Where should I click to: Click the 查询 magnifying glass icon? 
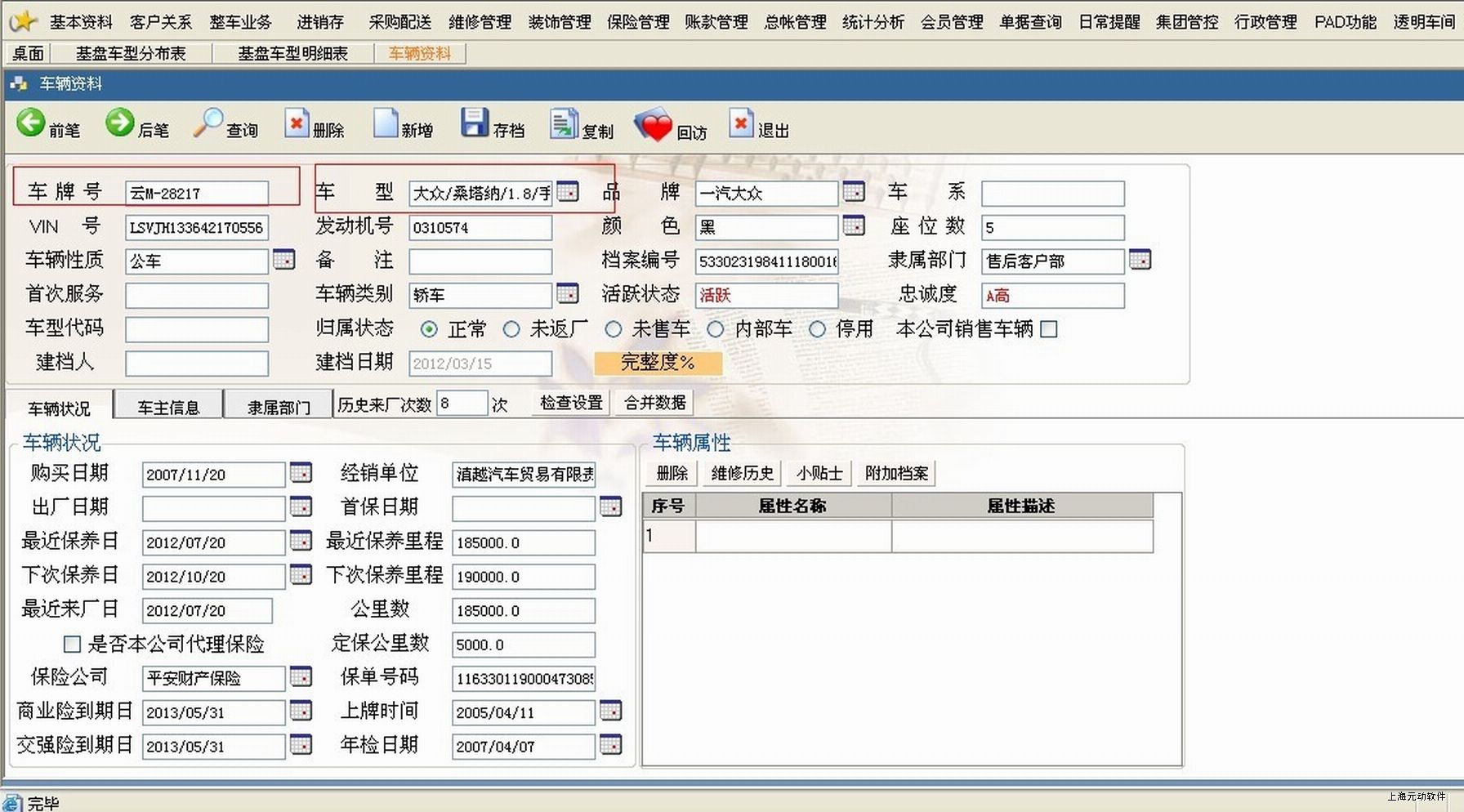[x=208, y=123]
